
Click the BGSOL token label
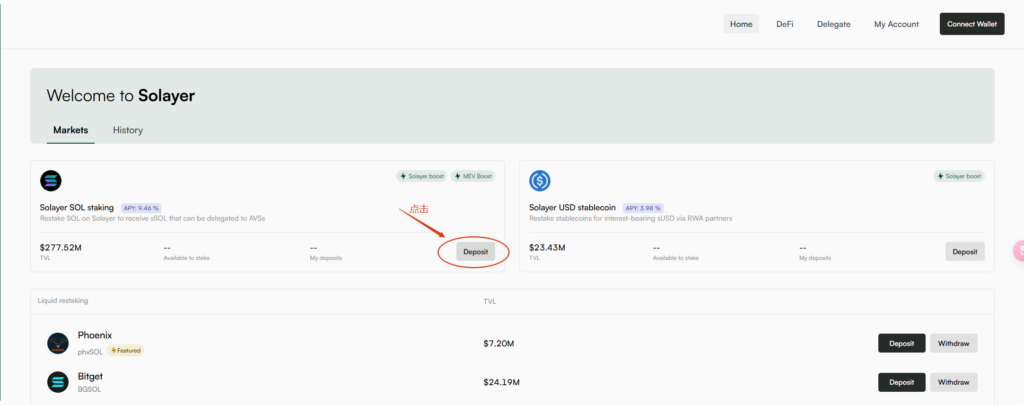[89, 389]
